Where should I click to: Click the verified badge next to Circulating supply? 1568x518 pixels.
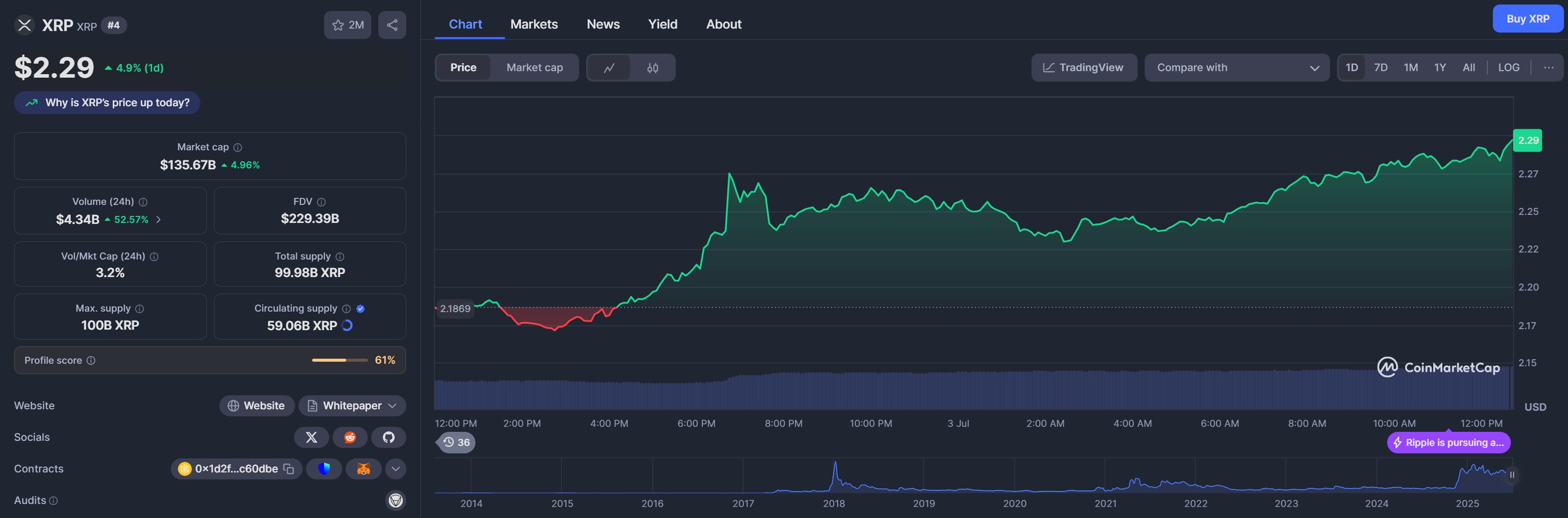tap(360, 309)
